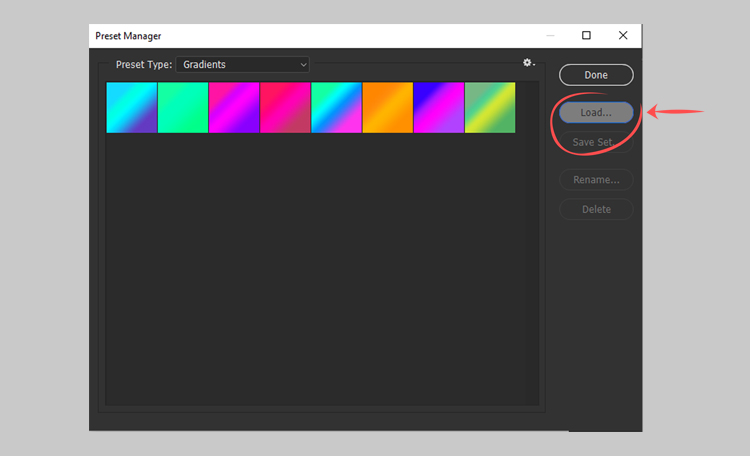Screen dimensions: 750x456
Task: Maximize the Preset Manager window
Action: [586, 35]
